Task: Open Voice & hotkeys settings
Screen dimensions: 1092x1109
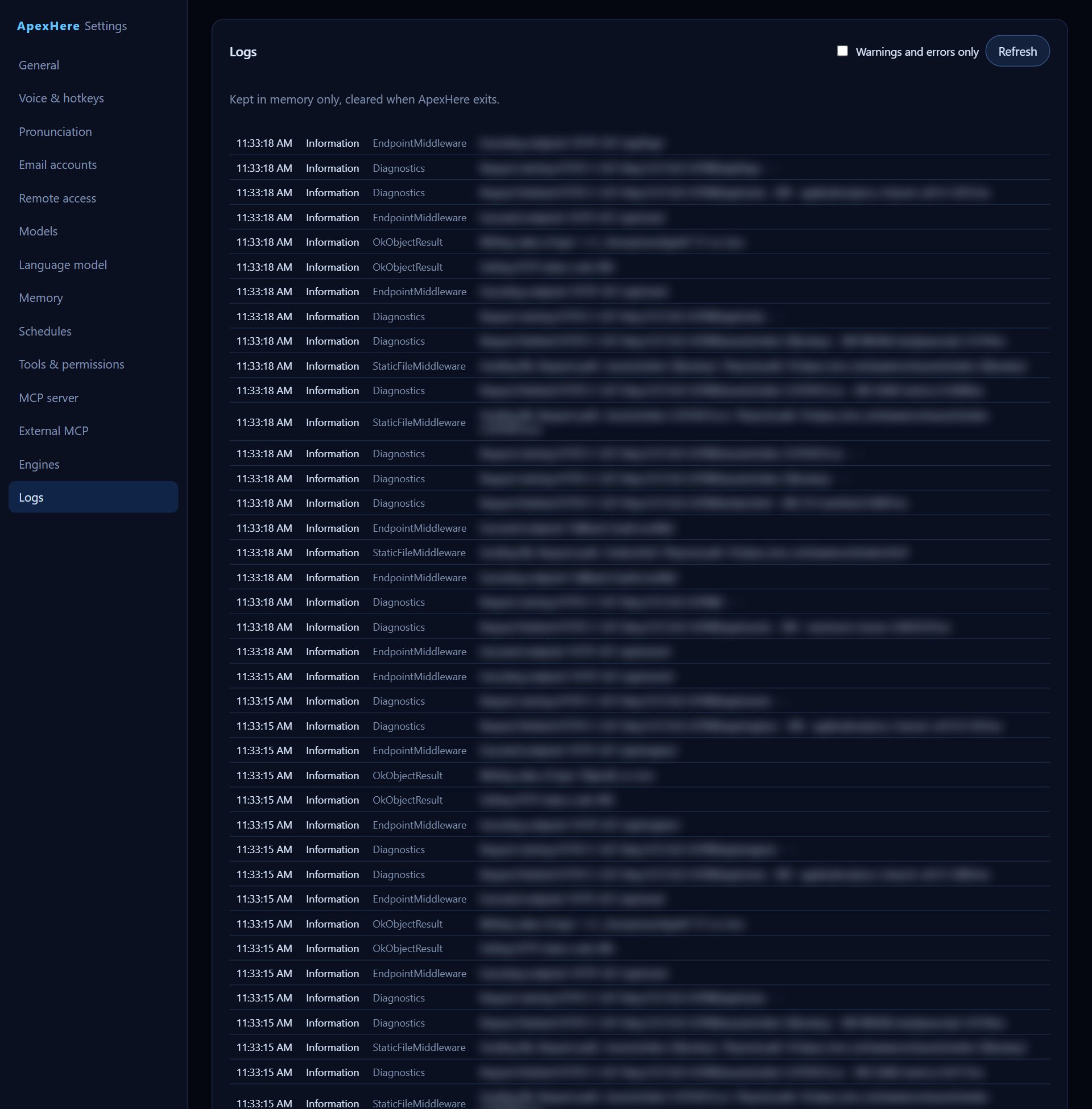Action: coord(93,98)
